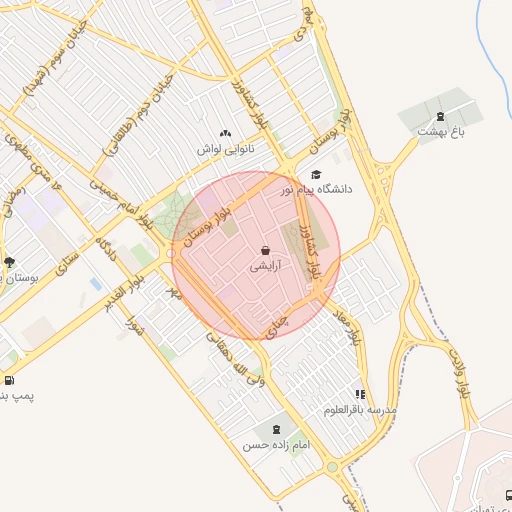The width and height of the screenshot is (512, 512).
Task: Click the bus station icon
Action: (509, 495)
